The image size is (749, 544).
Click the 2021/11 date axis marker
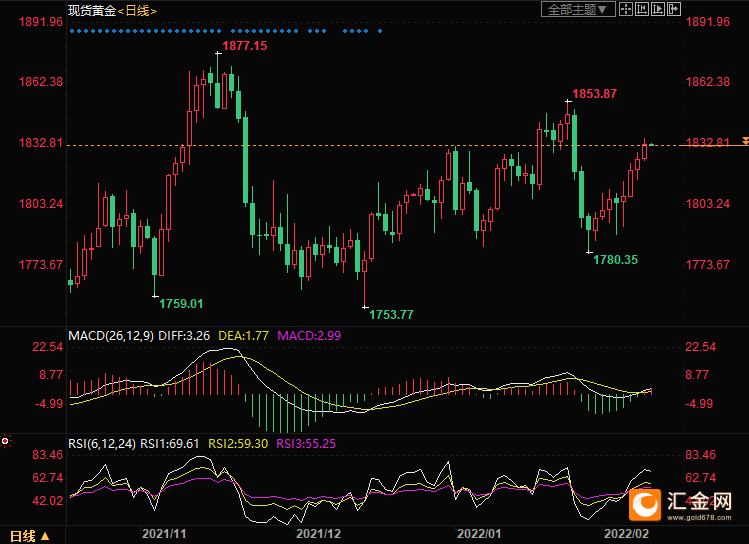coord(164,533)
